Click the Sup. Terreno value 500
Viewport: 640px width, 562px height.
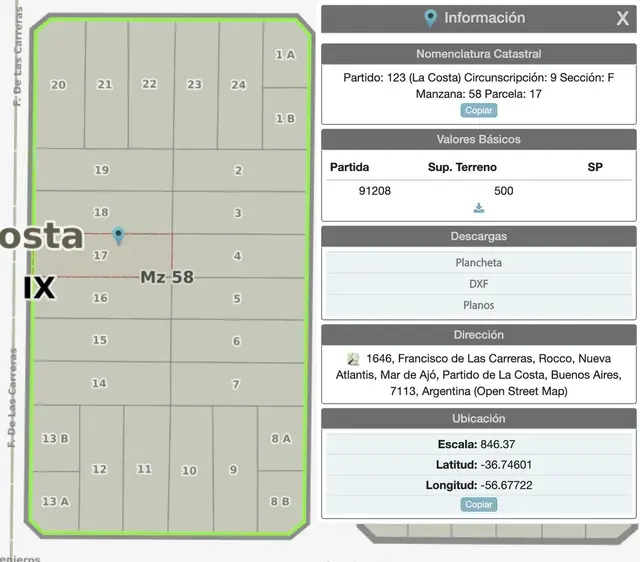(504, 191)
